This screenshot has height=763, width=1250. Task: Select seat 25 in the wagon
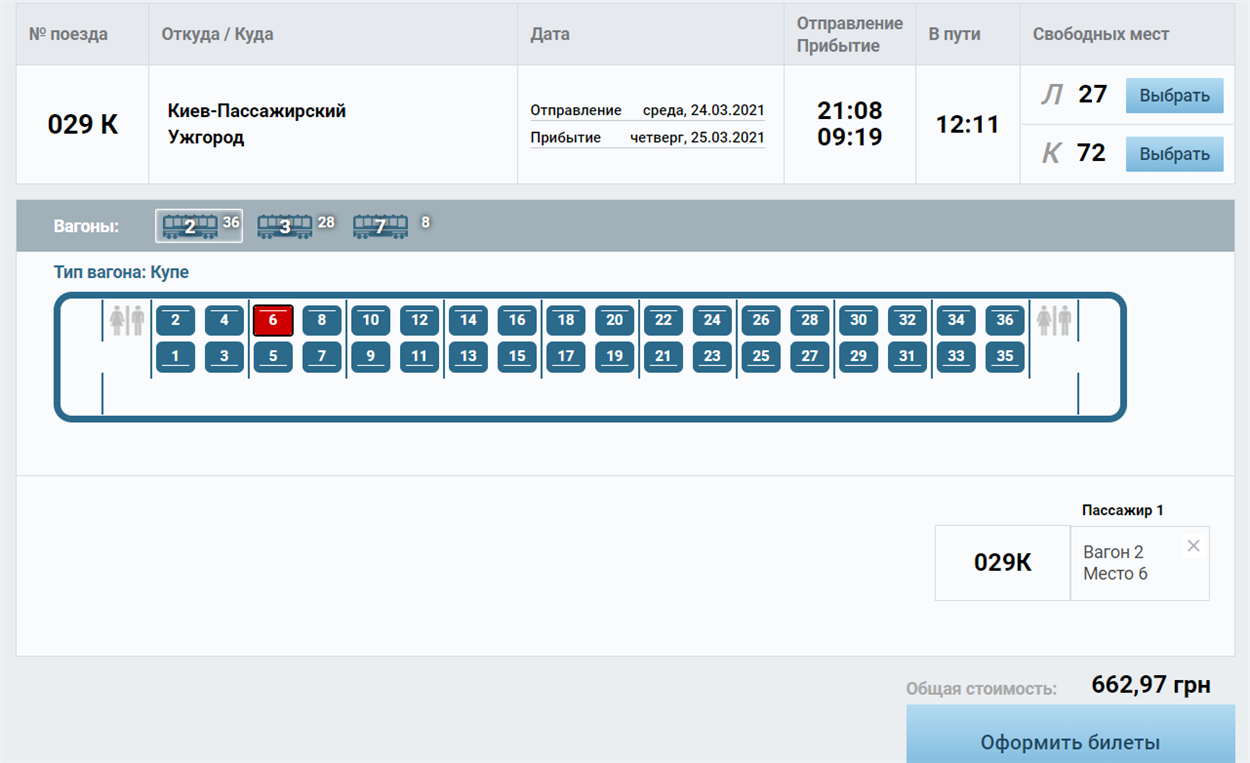tap(761, 356)
